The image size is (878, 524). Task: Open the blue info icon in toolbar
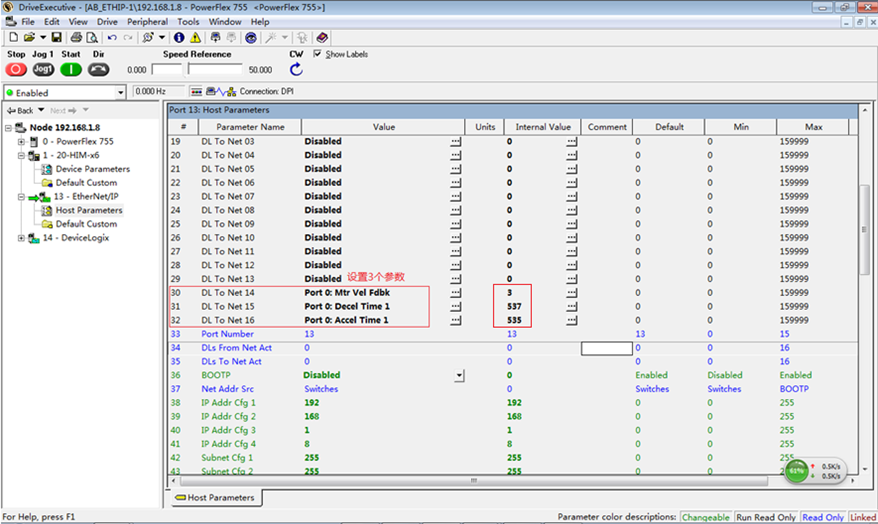pyautogui.click(x=179, y=37)
